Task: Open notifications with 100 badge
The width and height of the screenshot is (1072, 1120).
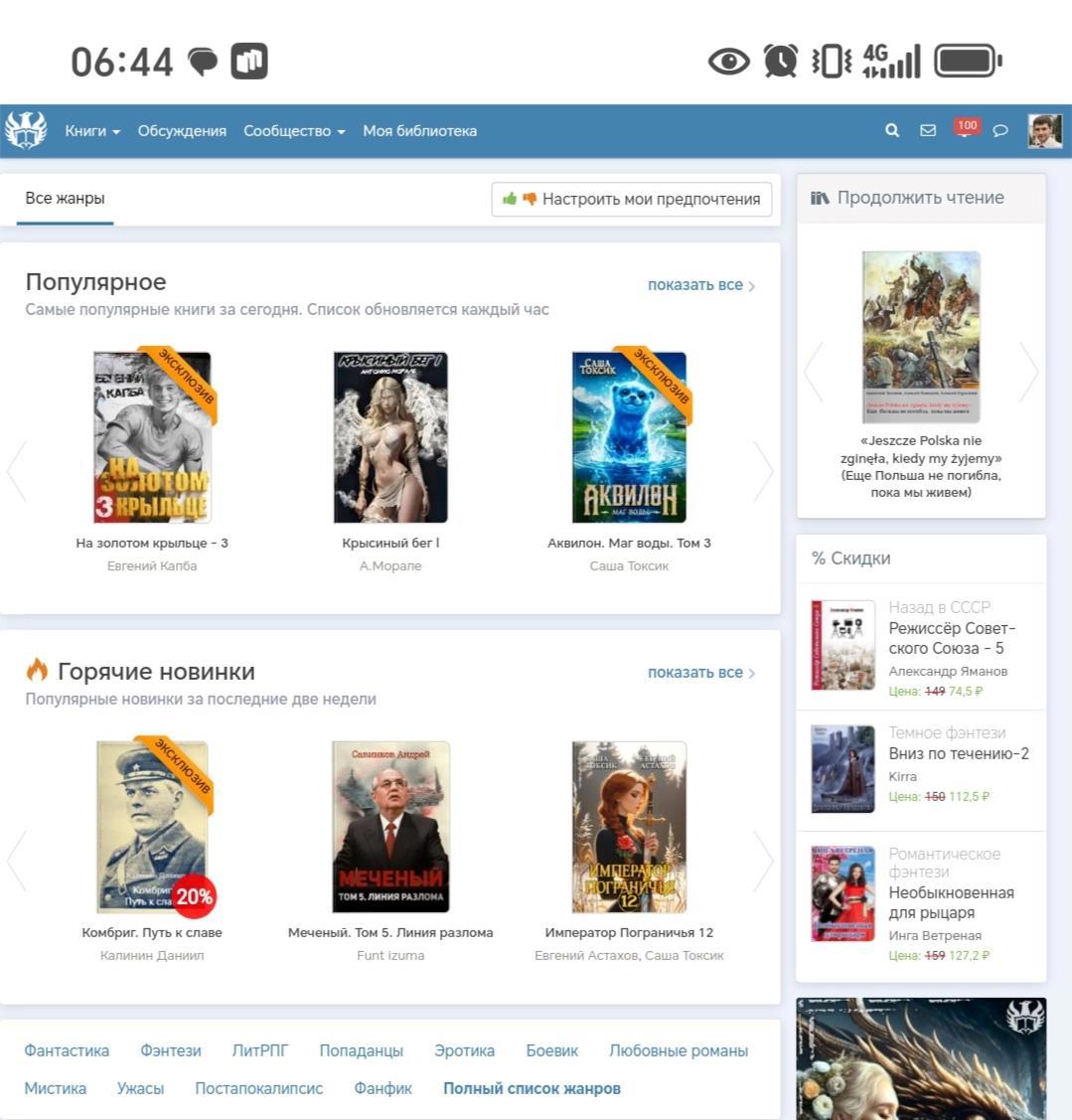Action: point(967,127)
